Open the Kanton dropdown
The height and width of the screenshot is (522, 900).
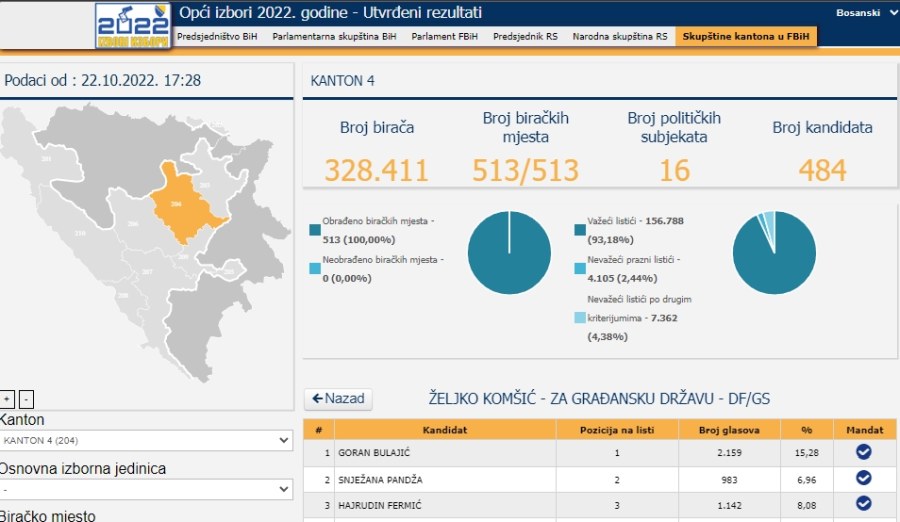146,441
